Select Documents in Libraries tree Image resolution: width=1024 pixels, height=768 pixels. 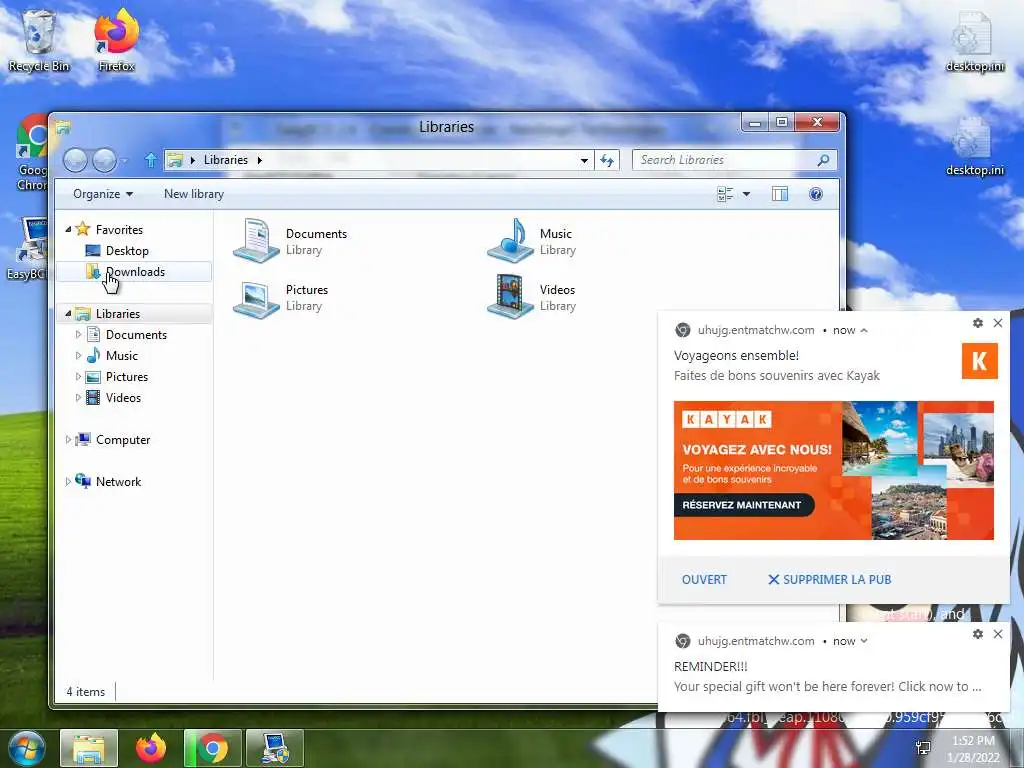click(136, 334)
